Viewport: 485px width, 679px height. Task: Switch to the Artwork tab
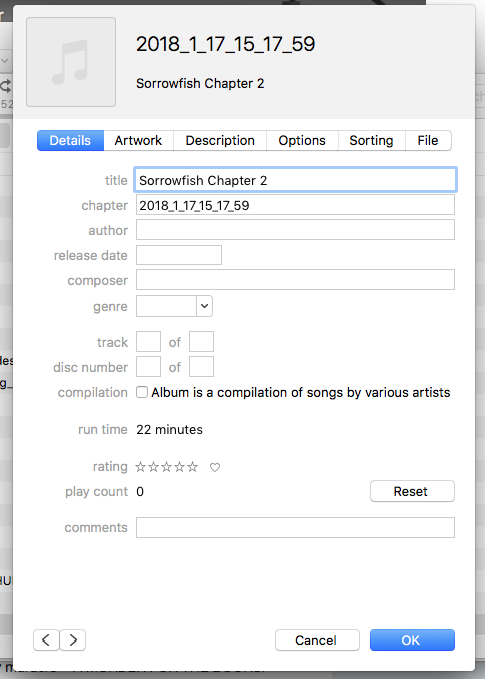pyautogui.click(x=138, y=140)
